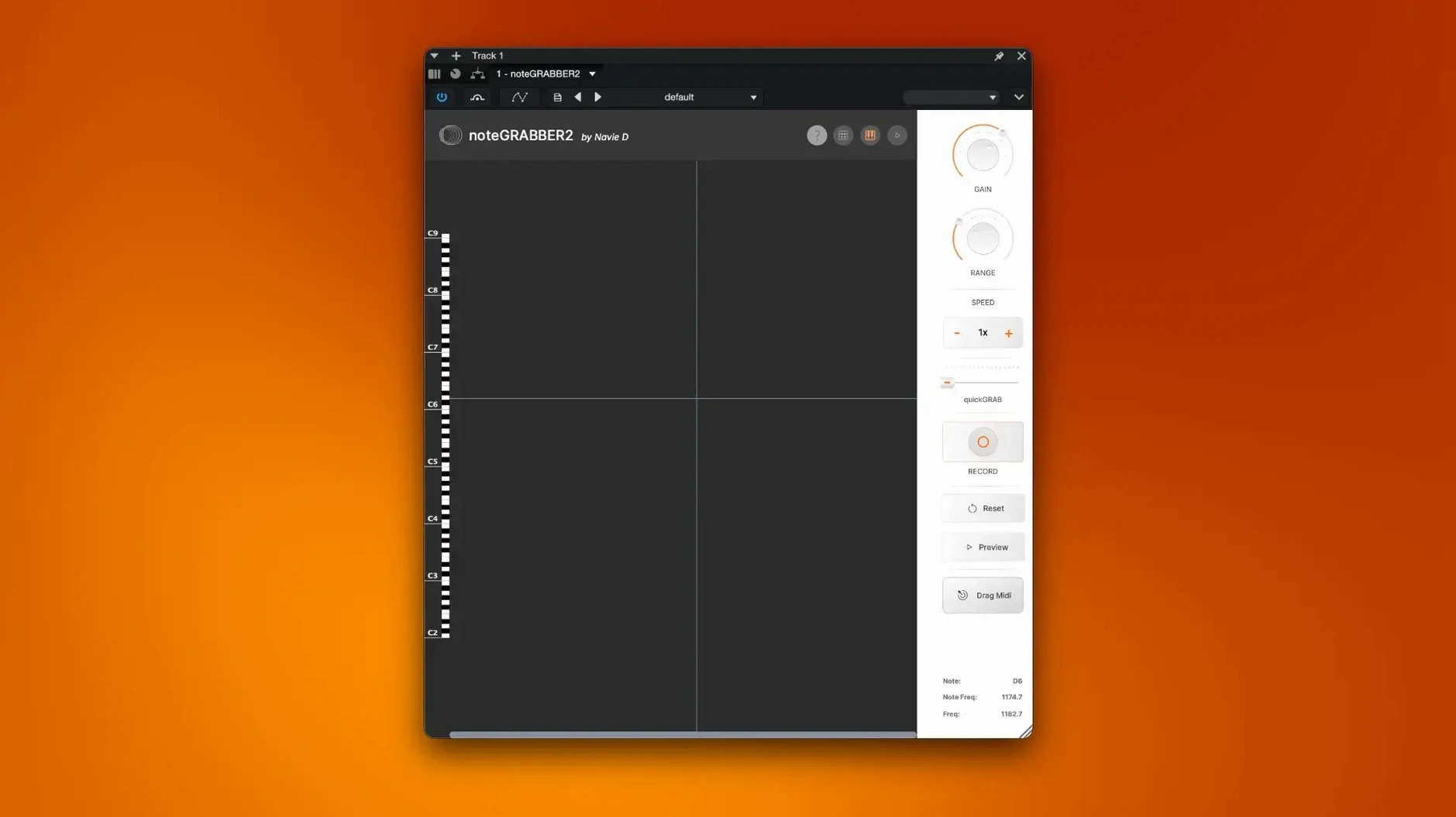Click the Reset button
This screenshot has height=817, width=1456.
tap(983, 509)
